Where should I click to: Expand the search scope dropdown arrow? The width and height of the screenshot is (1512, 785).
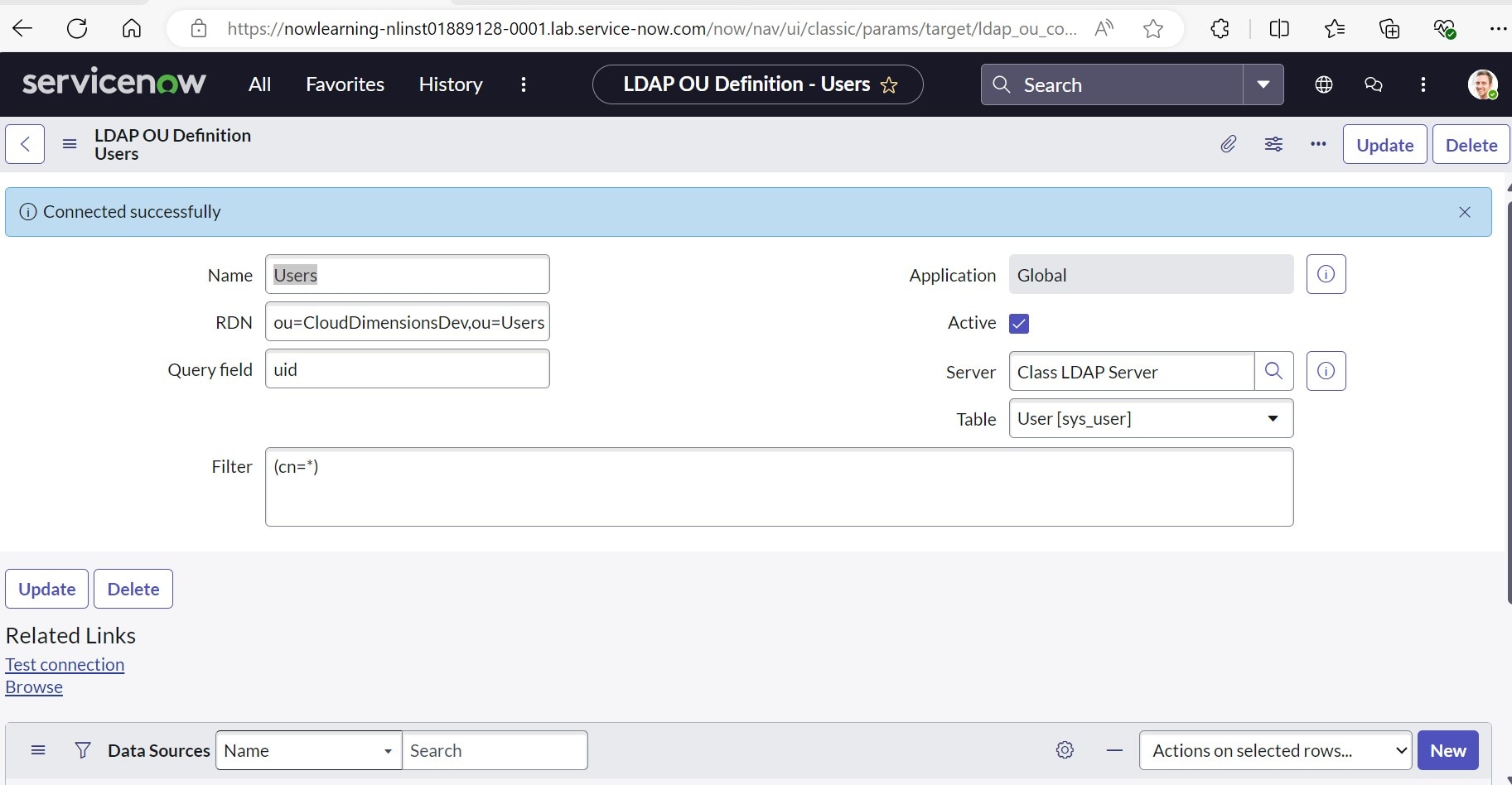point(1263,84)
